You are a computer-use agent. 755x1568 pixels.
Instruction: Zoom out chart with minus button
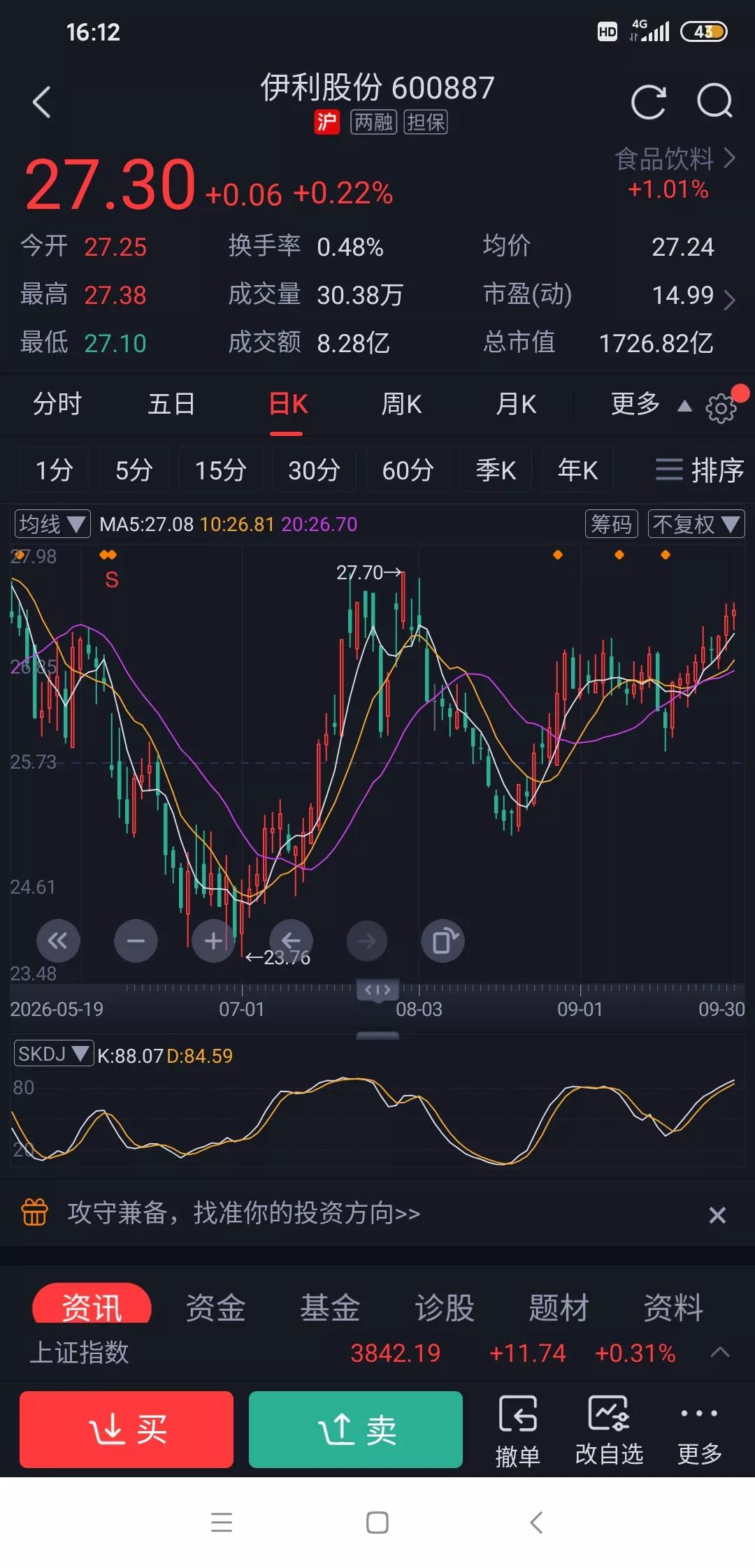136,941
